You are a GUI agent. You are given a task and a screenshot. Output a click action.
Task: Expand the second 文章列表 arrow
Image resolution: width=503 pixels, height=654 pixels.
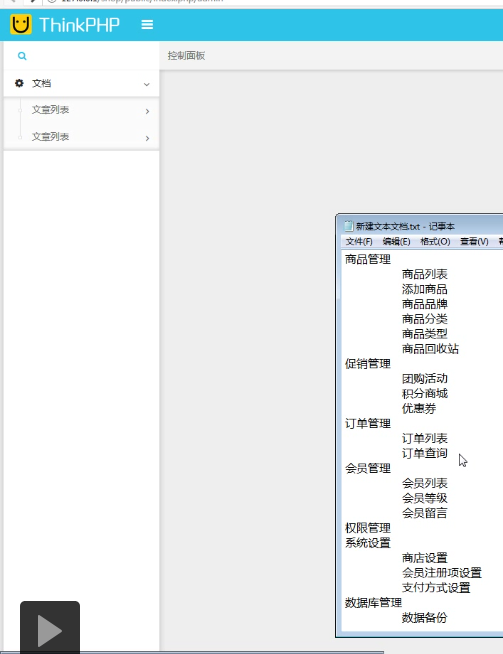pyautogui.click(x=147, y=138)
